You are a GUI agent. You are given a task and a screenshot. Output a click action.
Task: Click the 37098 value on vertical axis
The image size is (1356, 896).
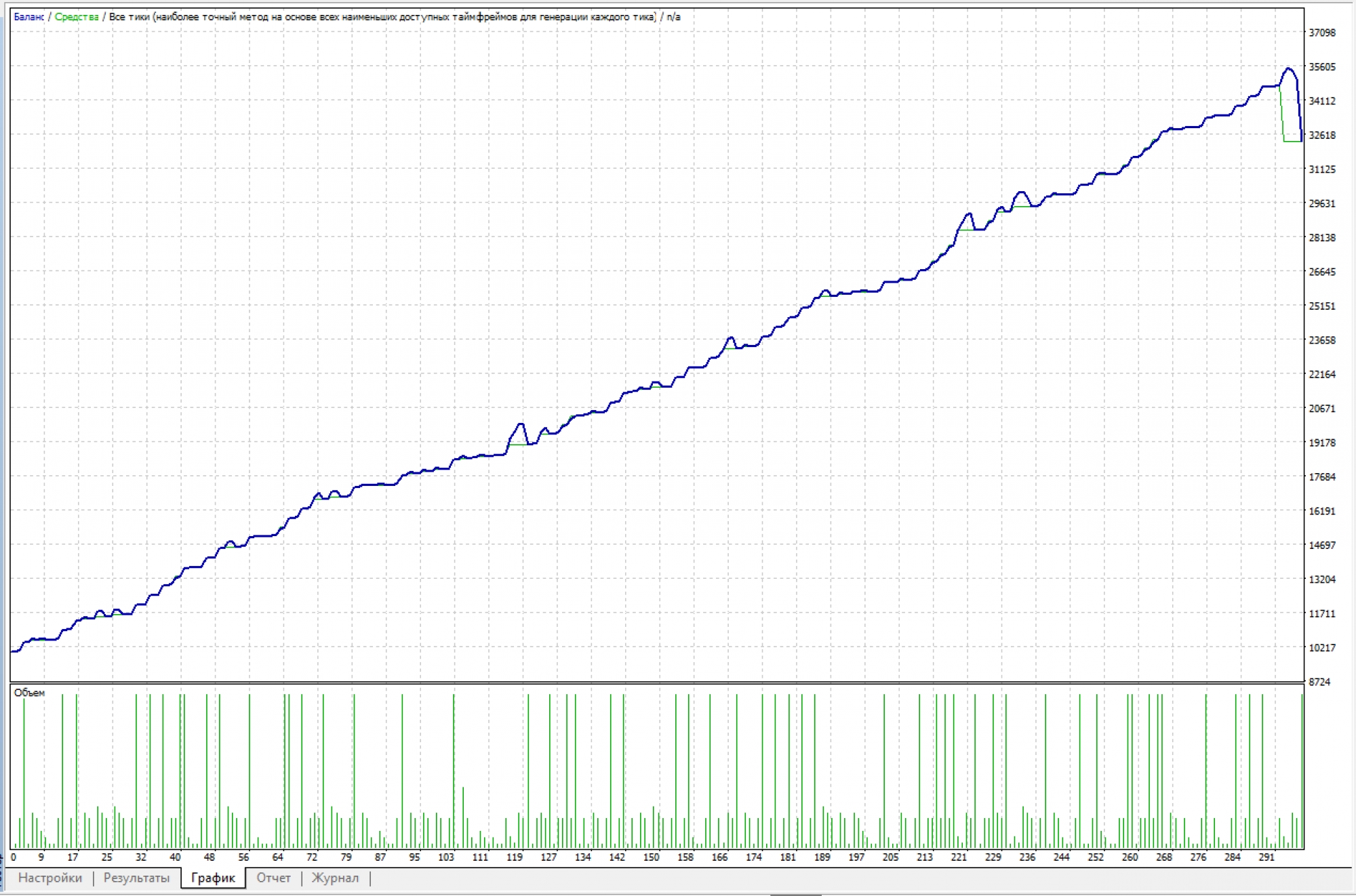click(x=1321, y=33)
